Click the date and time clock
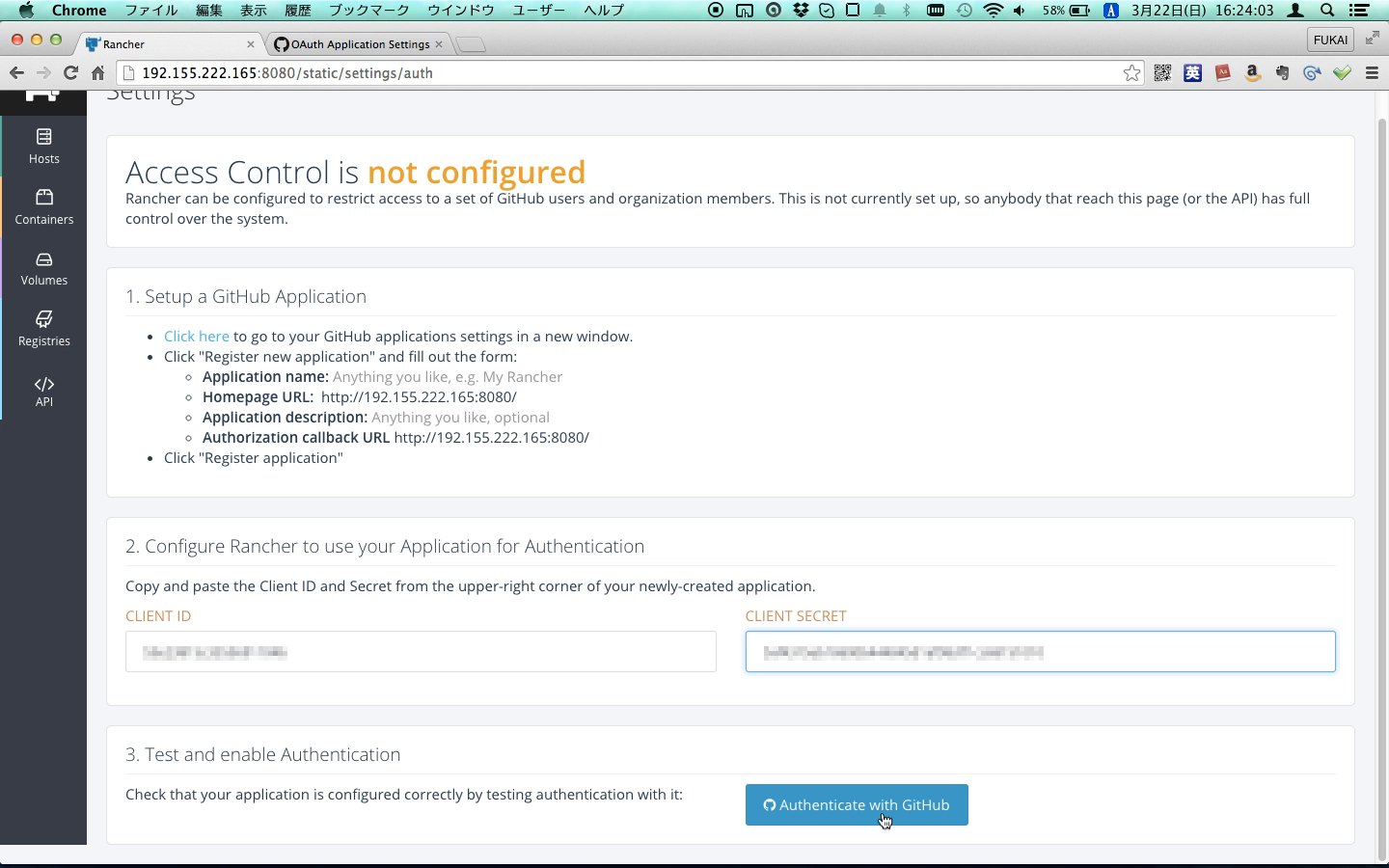 (x=1202, y=11)
